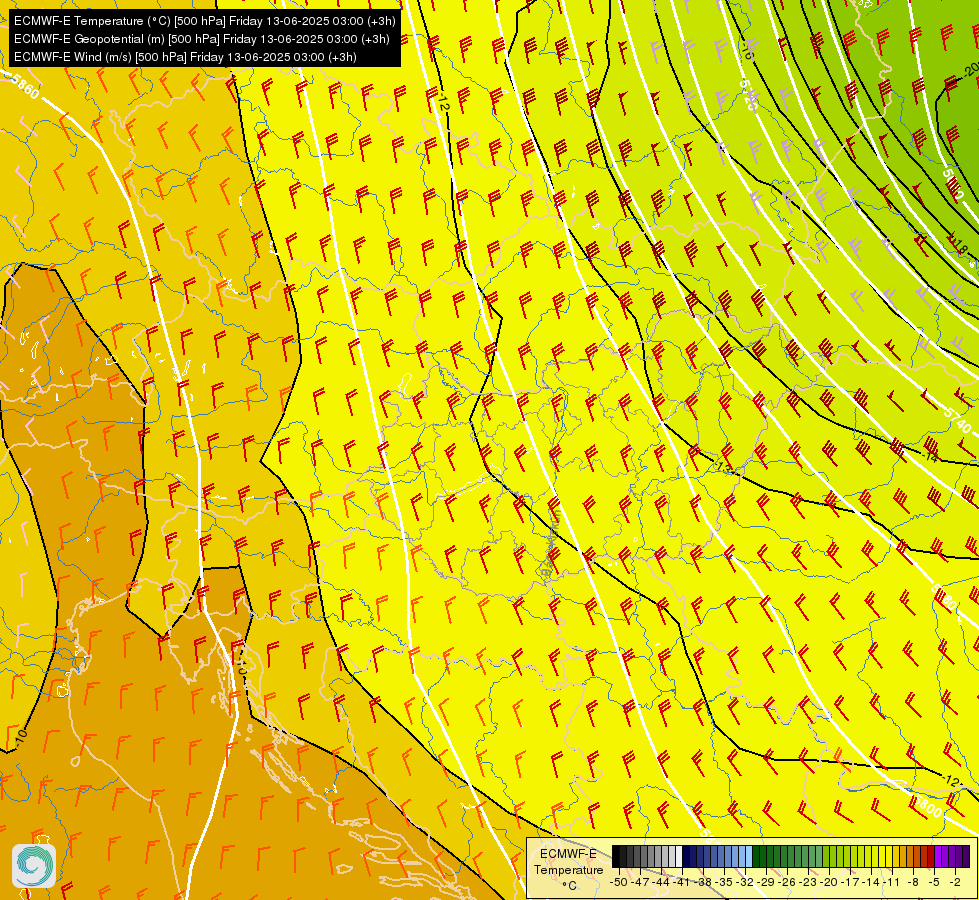Click the swirl logo icon at bottom-left
979x900 pixels.
[x=34, y=866]
